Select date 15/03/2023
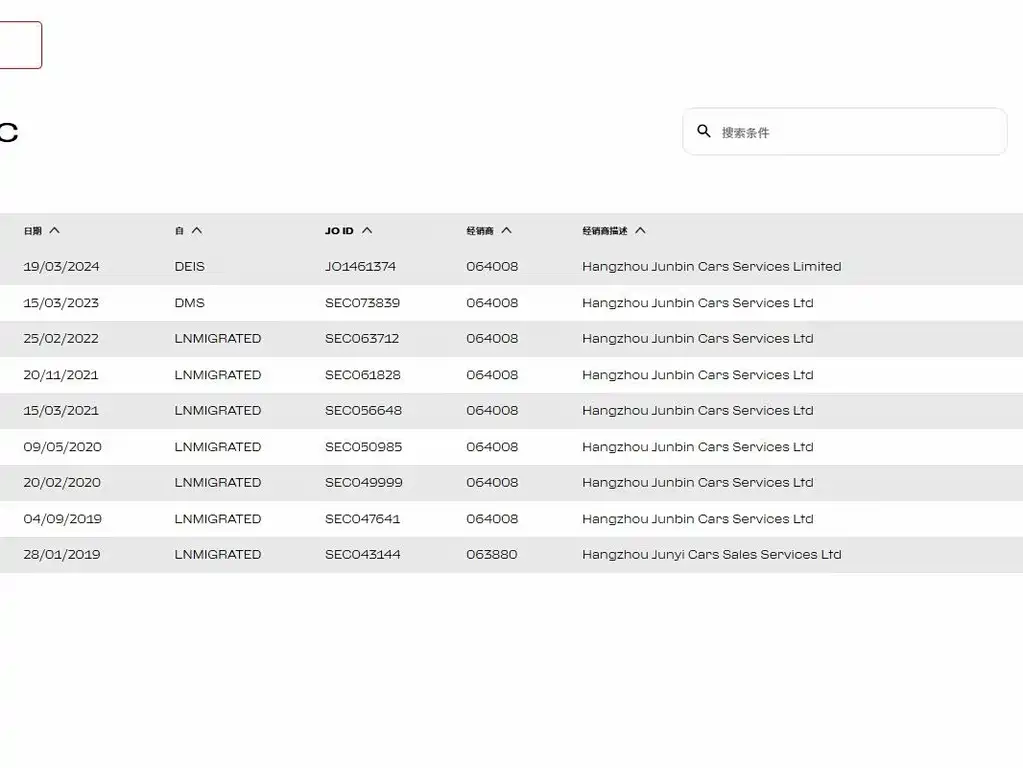The height and width of the screenshot is (768, 1023). tap(61, 303)
